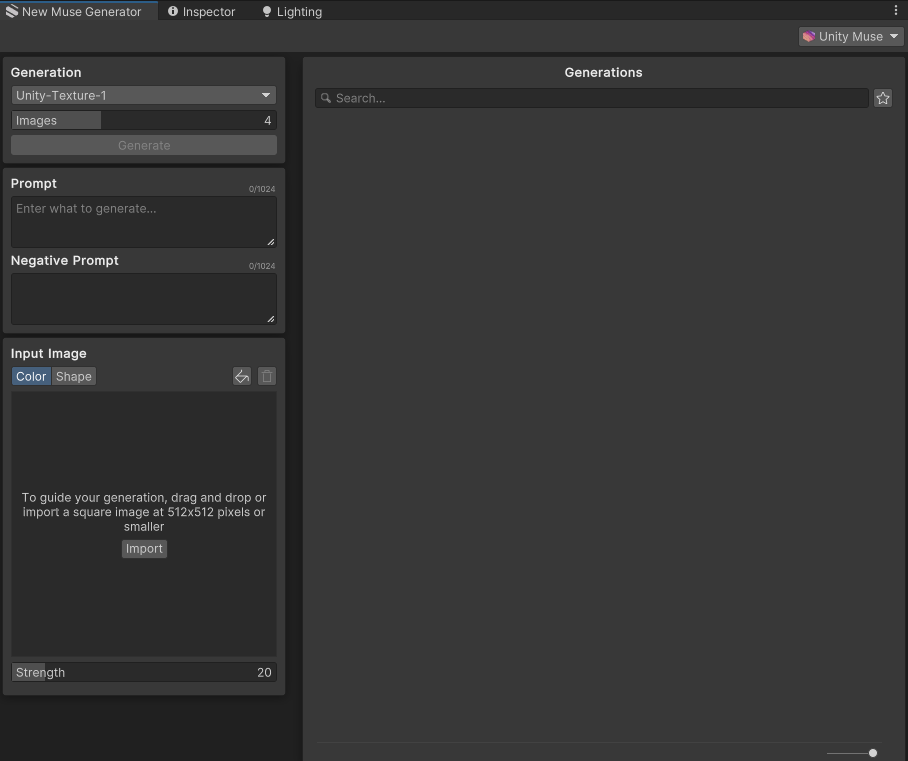Screen dimensions: 908x761
Task: Click the Strength value 20
Action: coord(264,672)
